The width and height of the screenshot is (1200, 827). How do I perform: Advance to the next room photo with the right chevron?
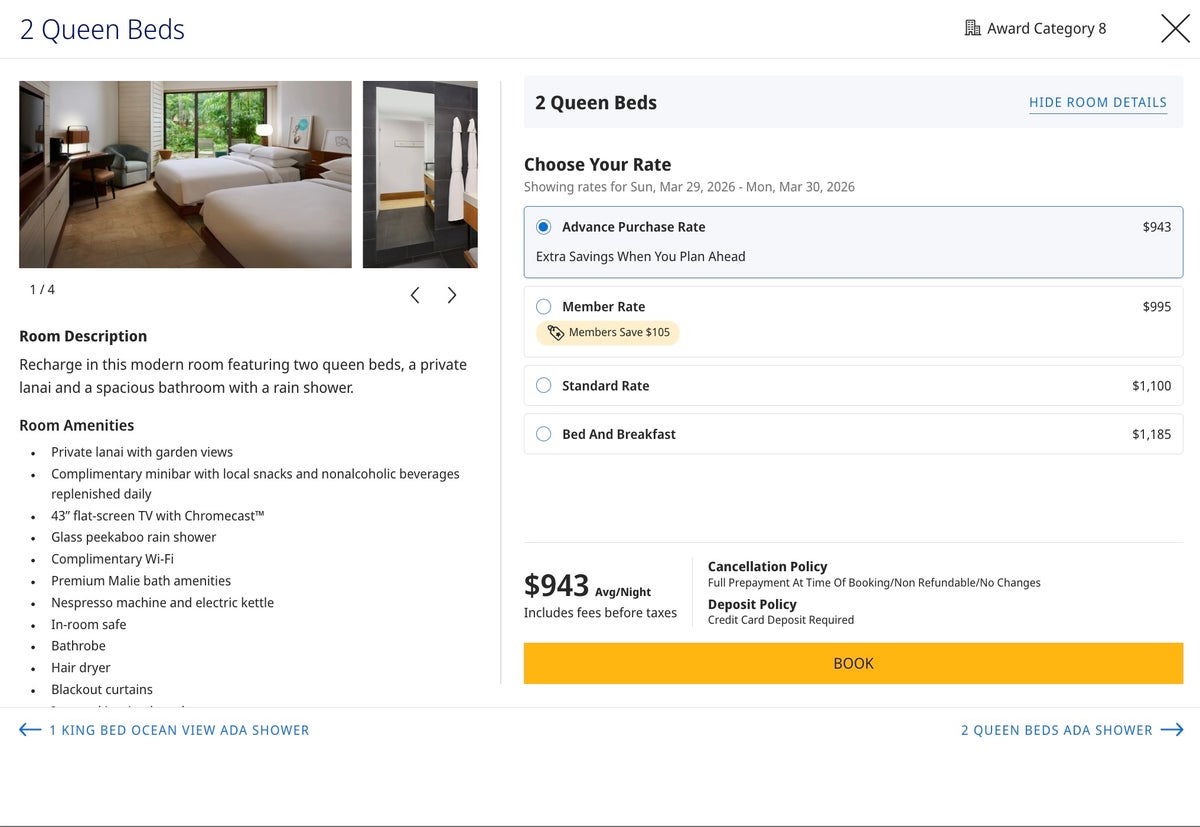click(452, 295)
